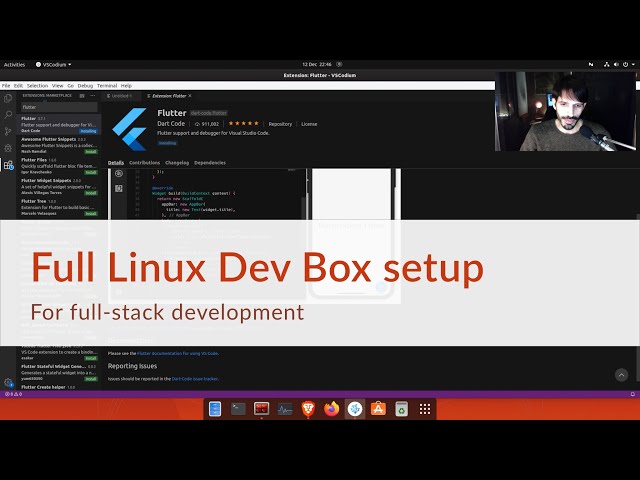Viewport: 640px width, 480px height.
Task: Click the volume icon in system tray
Action: point(616,64)
